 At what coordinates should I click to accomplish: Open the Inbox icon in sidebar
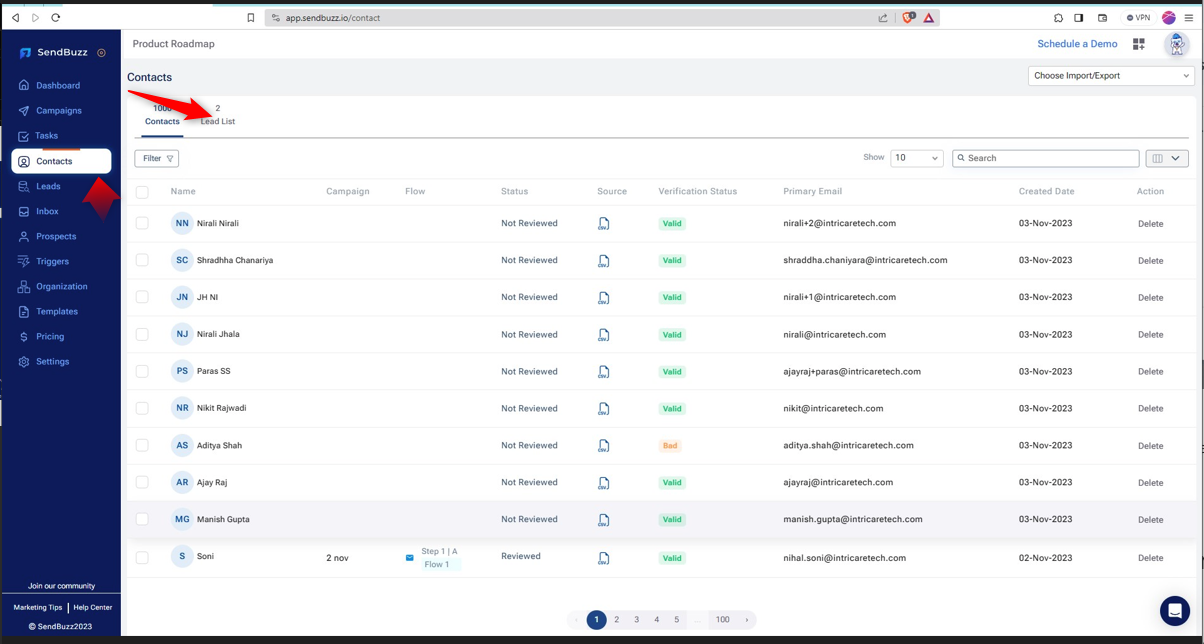tap(24, 211)
